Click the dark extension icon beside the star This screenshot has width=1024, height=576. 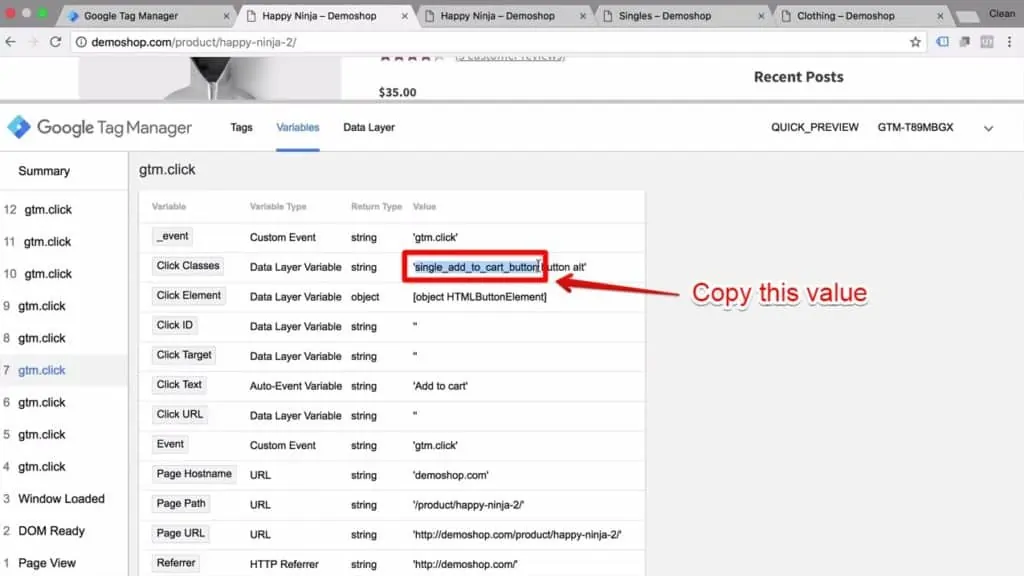click(964, 42)
